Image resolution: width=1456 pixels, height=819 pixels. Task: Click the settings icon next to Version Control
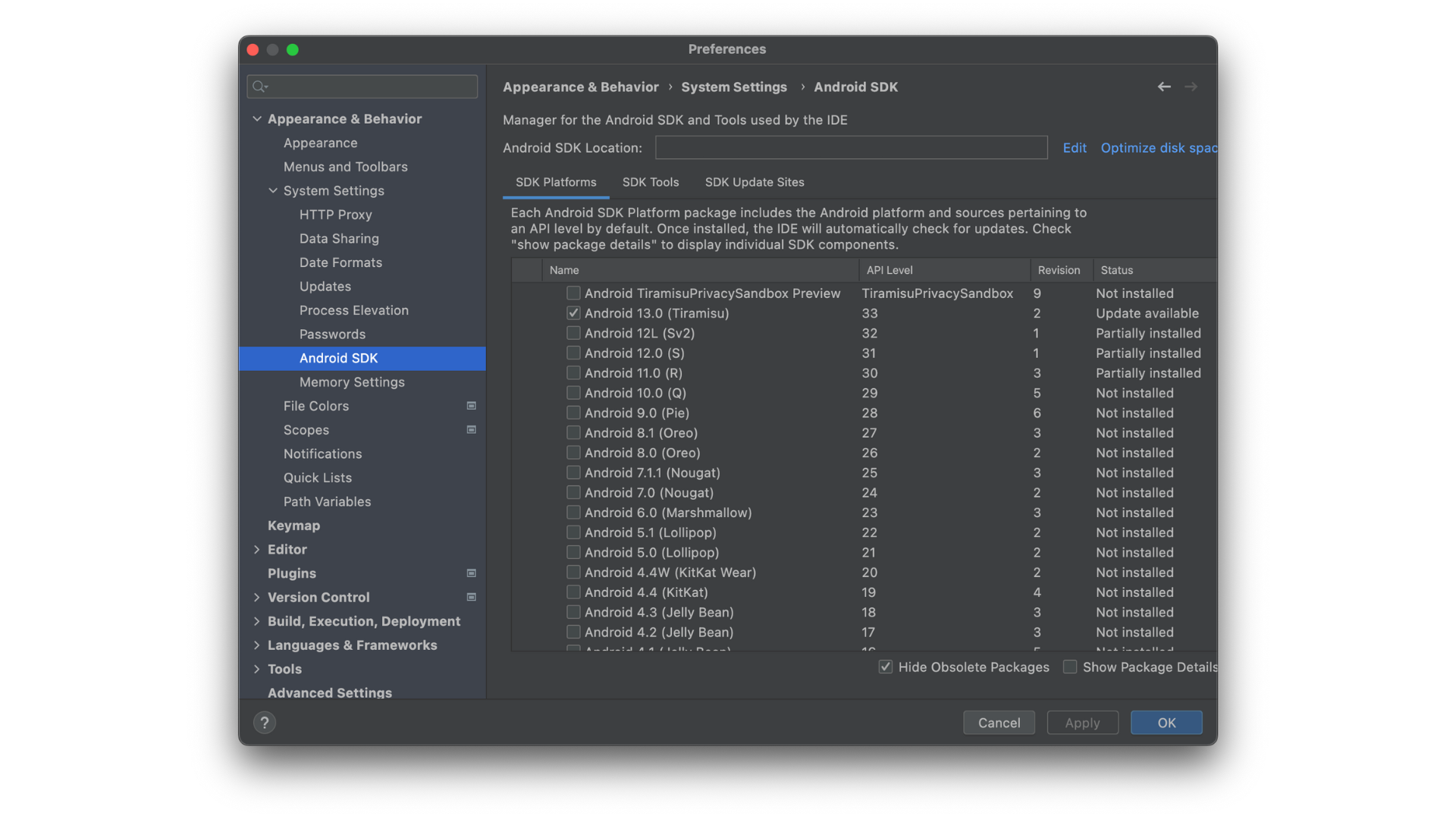pos(471,597)
